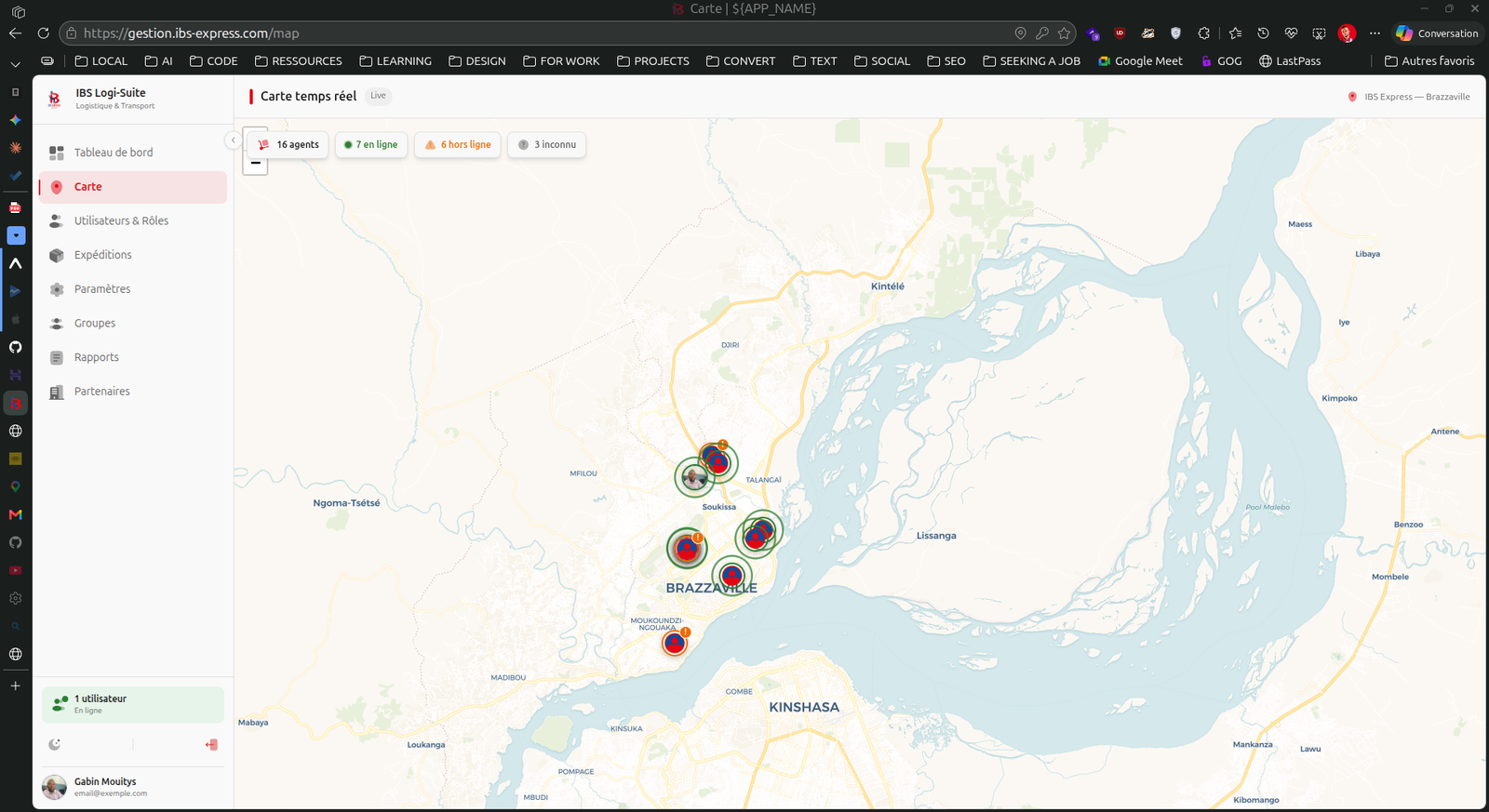The width and height of the screenshot is (1489, 812).
Task: Open Rapports from the sidebar
Action: (x=133, y=357)
